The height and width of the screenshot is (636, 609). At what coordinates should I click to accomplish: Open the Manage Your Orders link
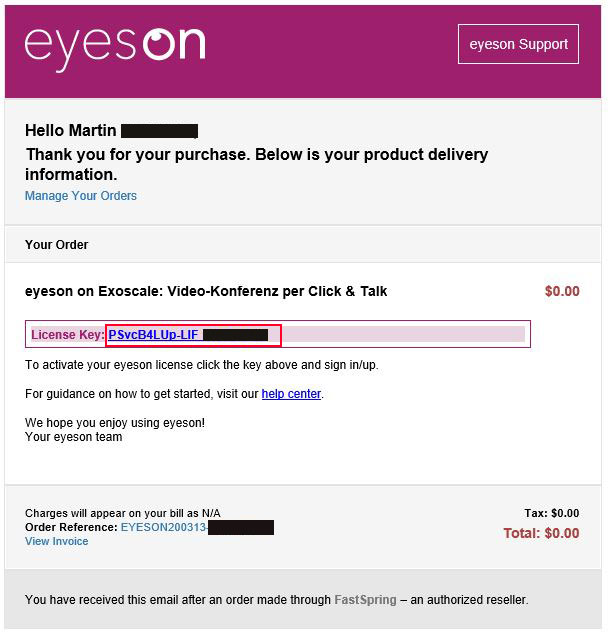tap(81, 196)
